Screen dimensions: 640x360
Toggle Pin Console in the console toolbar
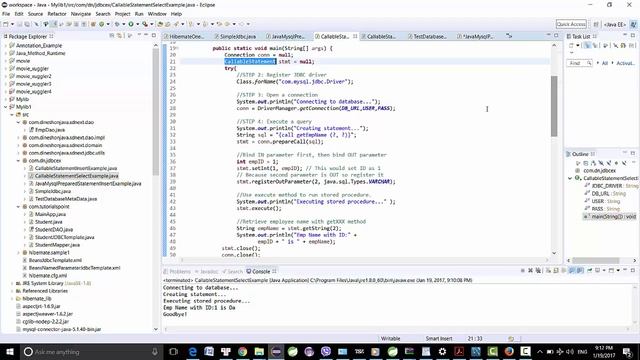(x=589, y=270)
